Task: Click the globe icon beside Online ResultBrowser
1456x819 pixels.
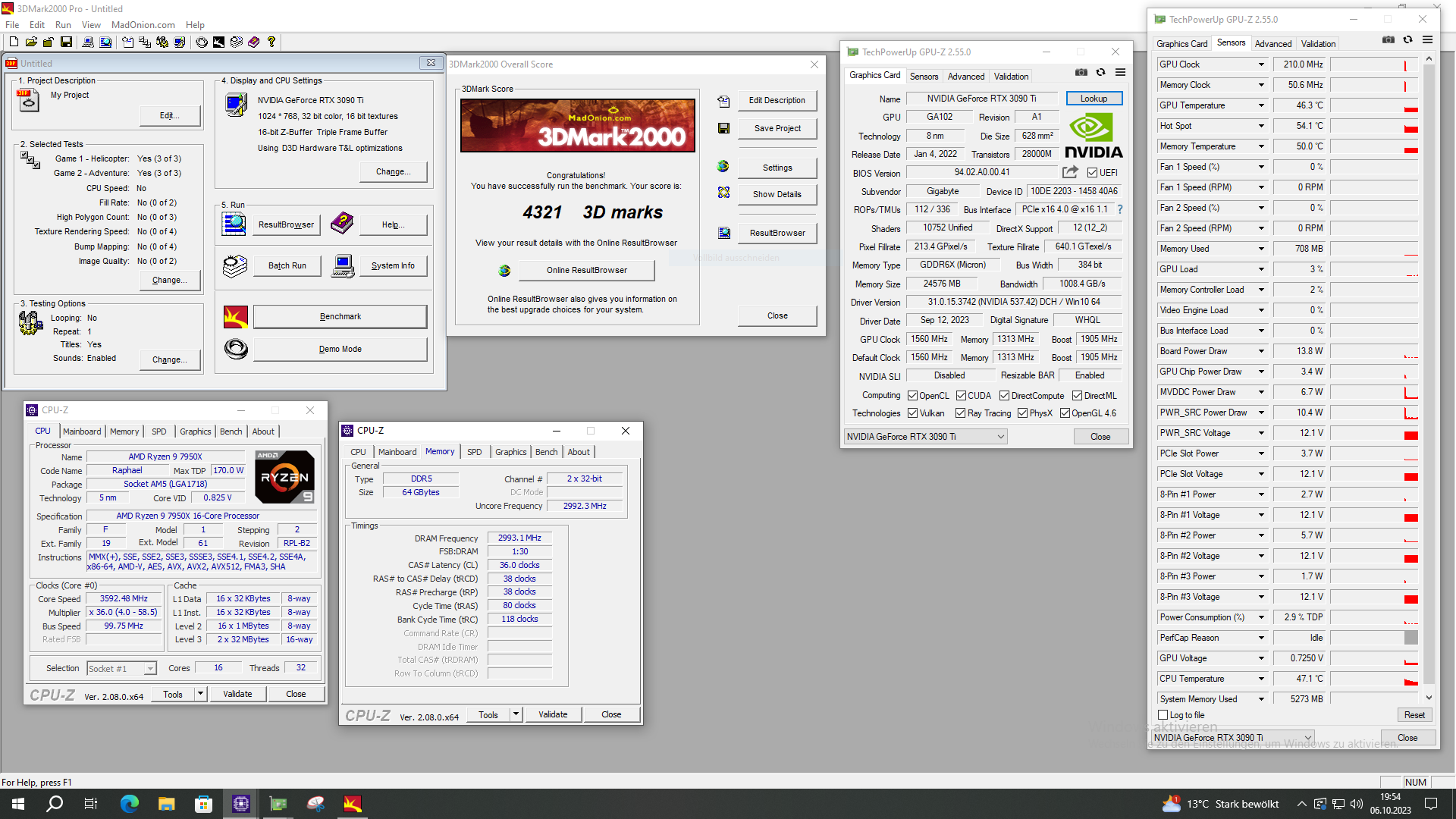Action: click(504, 270)
